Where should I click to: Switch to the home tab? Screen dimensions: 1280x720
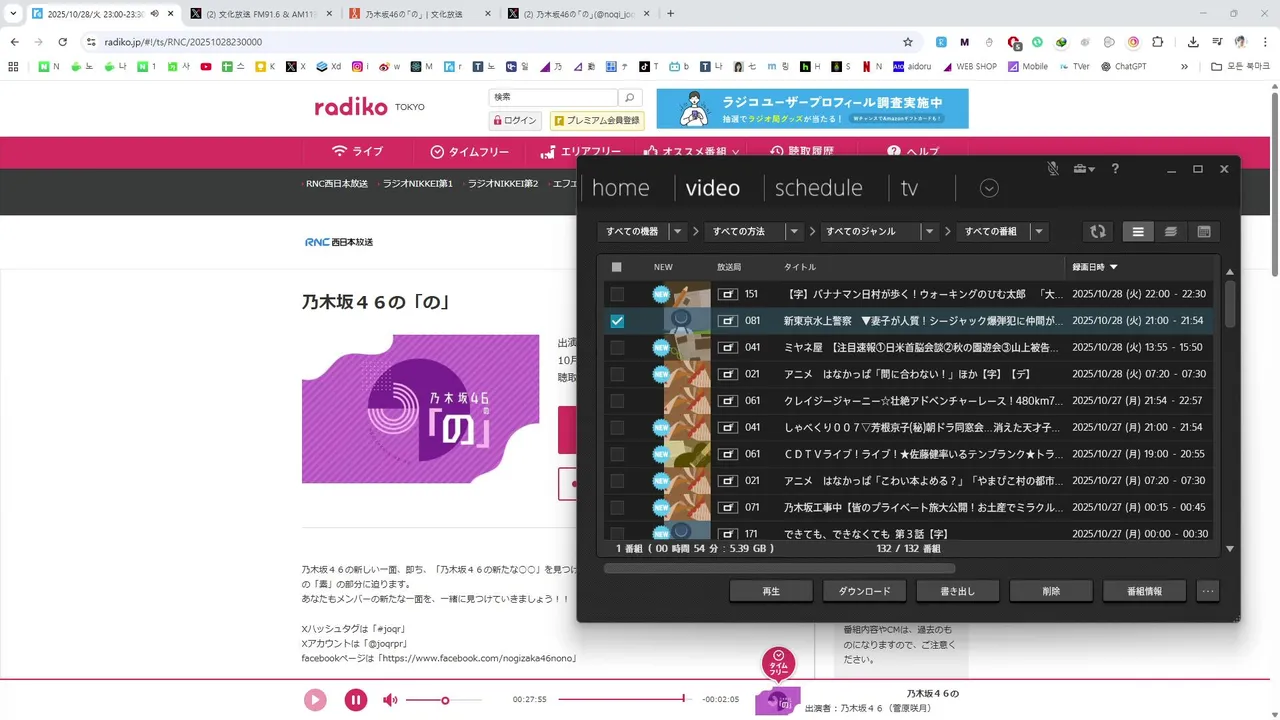pyautogui.click(x=620, y=188)
